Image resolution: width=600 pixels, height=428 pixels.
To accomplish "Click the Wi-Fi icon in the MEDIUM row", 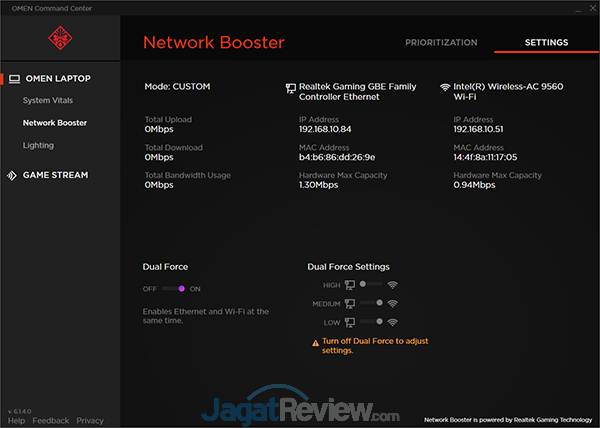I will click(393, 304).
